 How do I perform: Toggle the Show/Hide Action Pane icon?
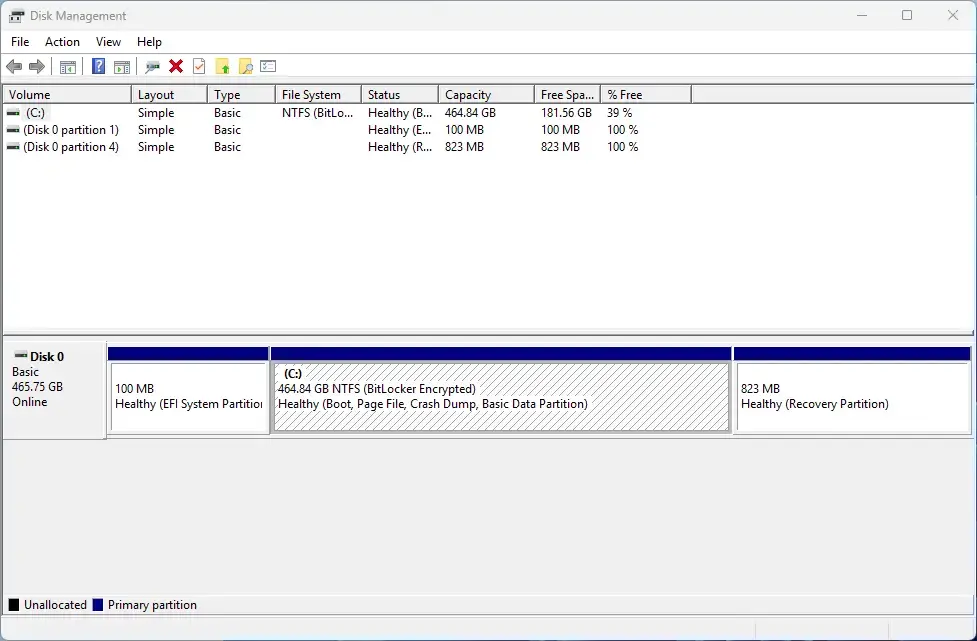(122, 67)
